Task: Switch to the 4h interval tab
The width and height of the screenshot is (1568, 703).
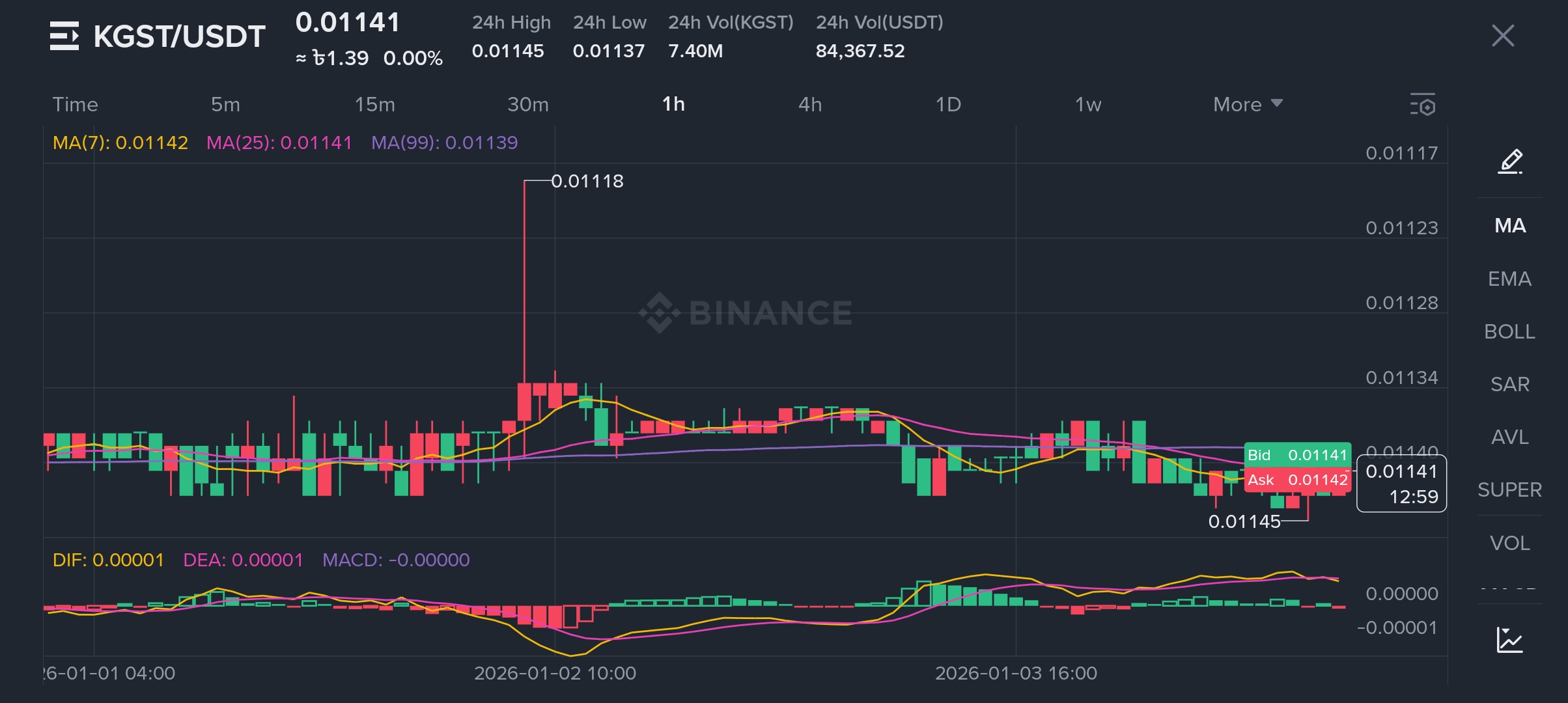Action: [x=810, y=104]
